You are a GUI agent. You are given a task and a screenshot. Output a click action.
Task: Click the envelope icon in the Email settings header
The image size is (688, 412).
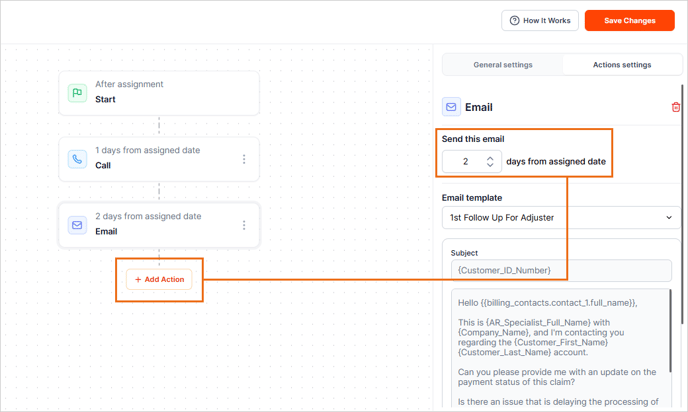(452, 107)
